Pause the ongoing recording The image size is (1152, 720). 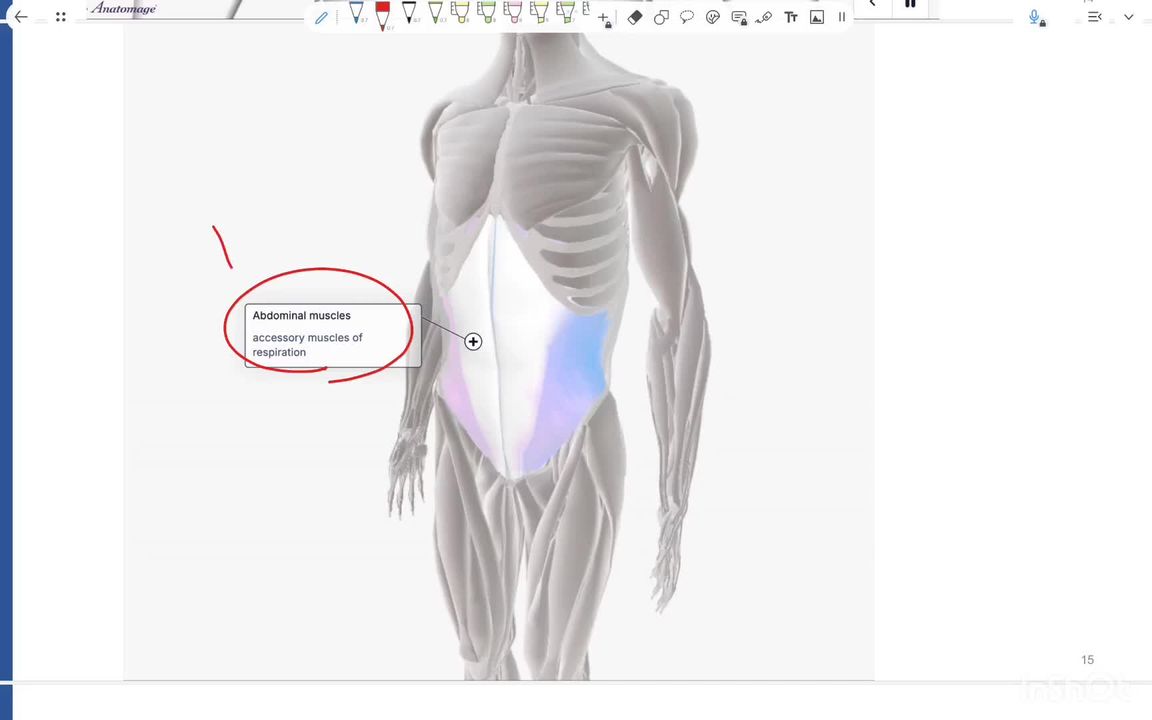click(909, 5)
